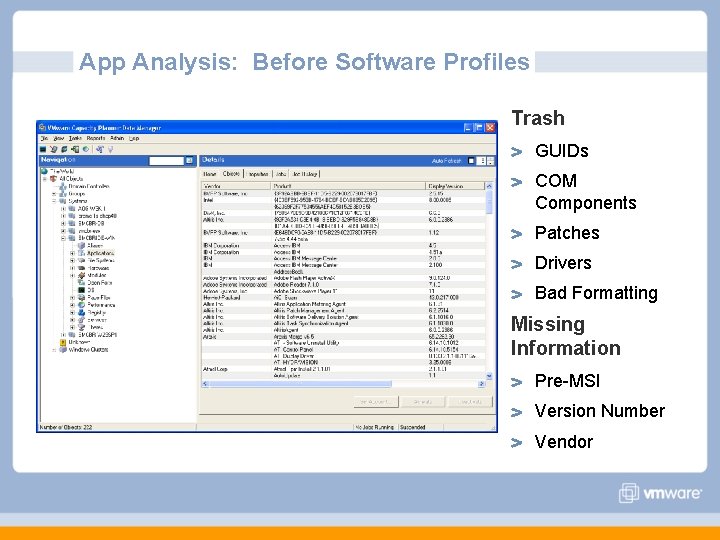Viewport: 720px width, 540px height.
Task: Open the View menu
Action: click(59, 138)
